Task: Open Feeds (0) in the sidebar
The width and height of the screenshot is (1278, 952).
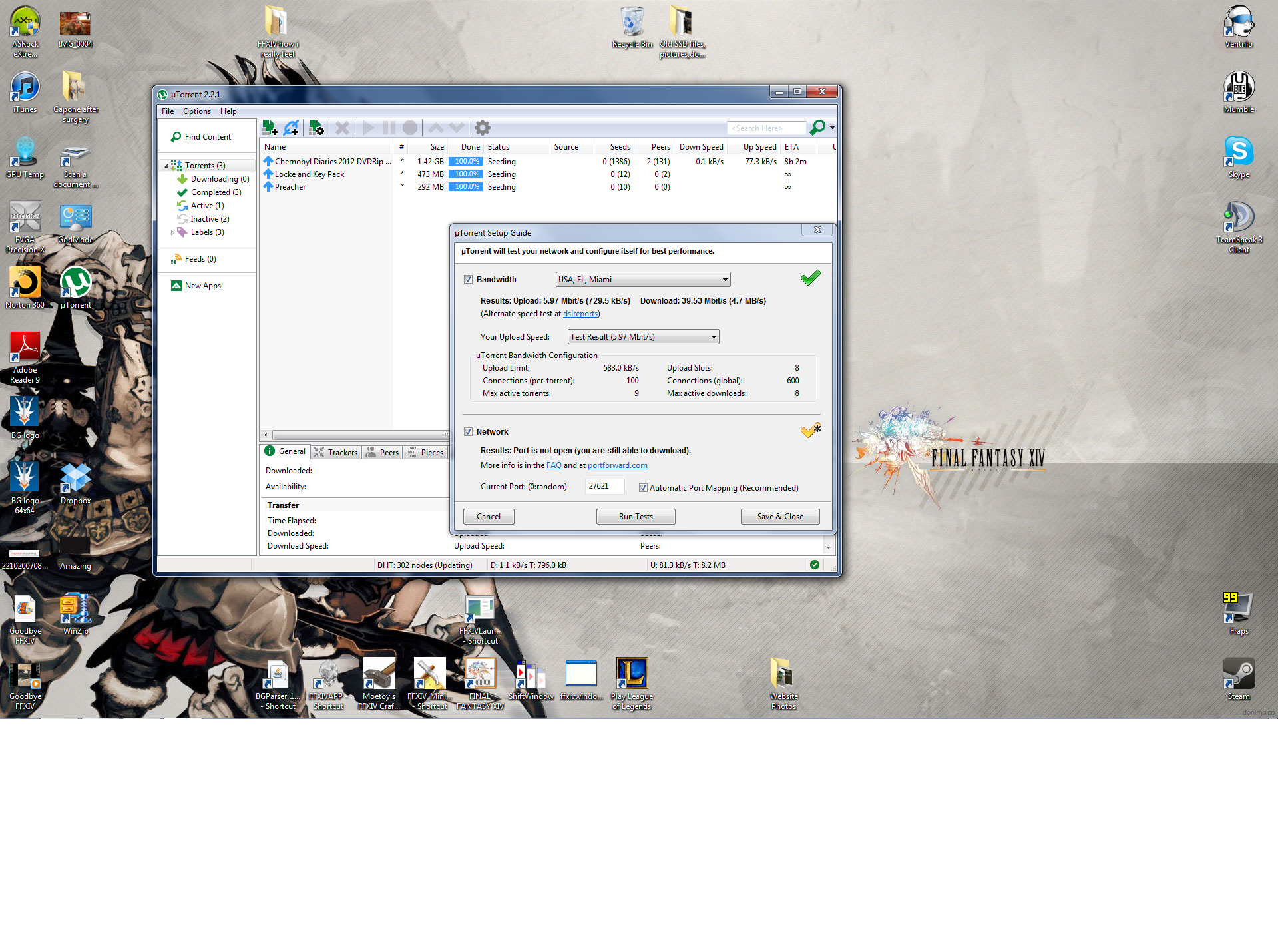Action: (200, 259)
